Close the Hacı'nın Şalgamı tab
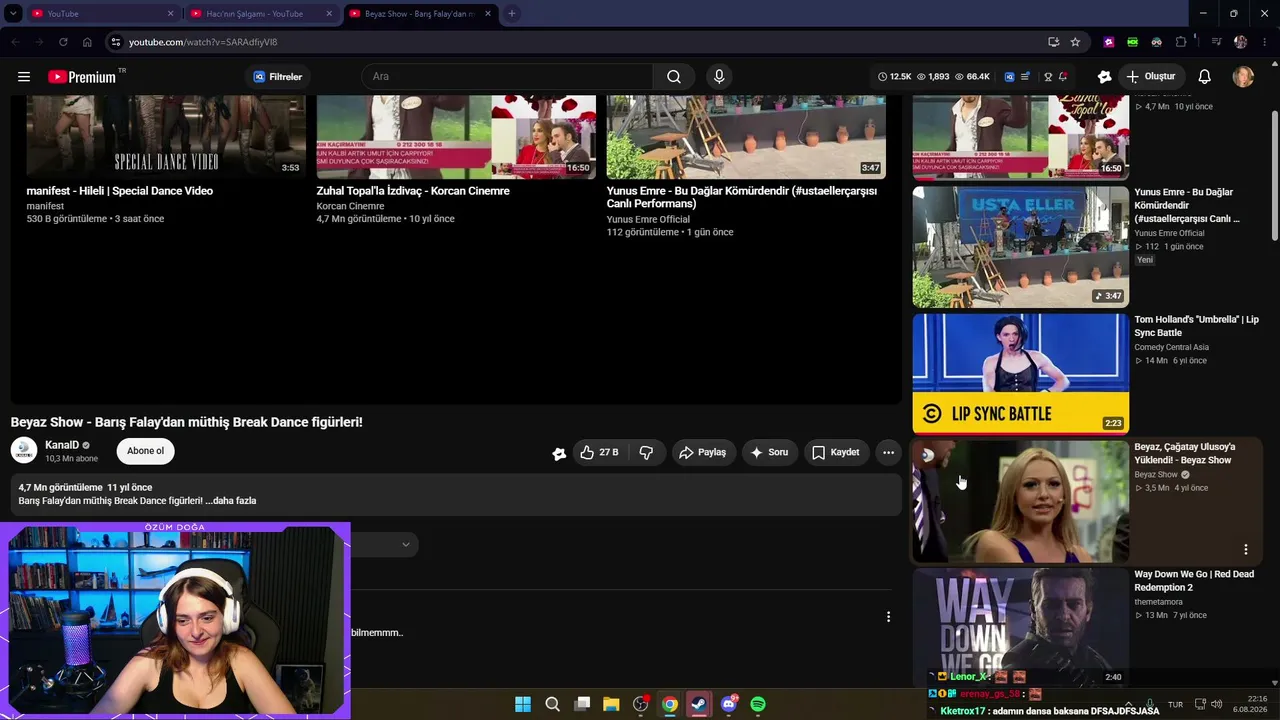The height and width of the screenshot is (720, 1280). (329, 14)
